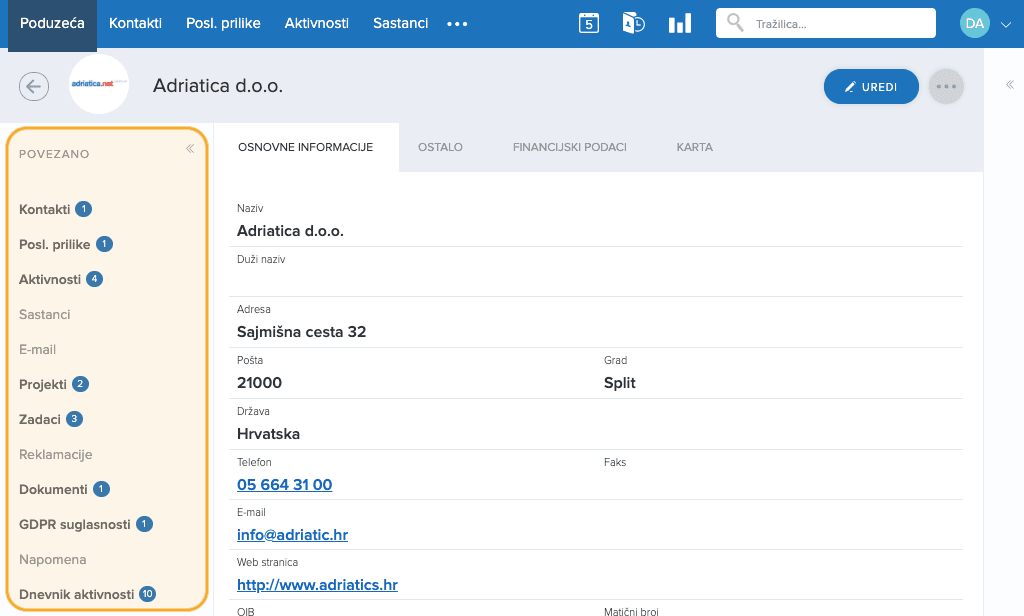Click the country value Hrvatska
The height and width of the screenshot is (616, 1024).
268,434
